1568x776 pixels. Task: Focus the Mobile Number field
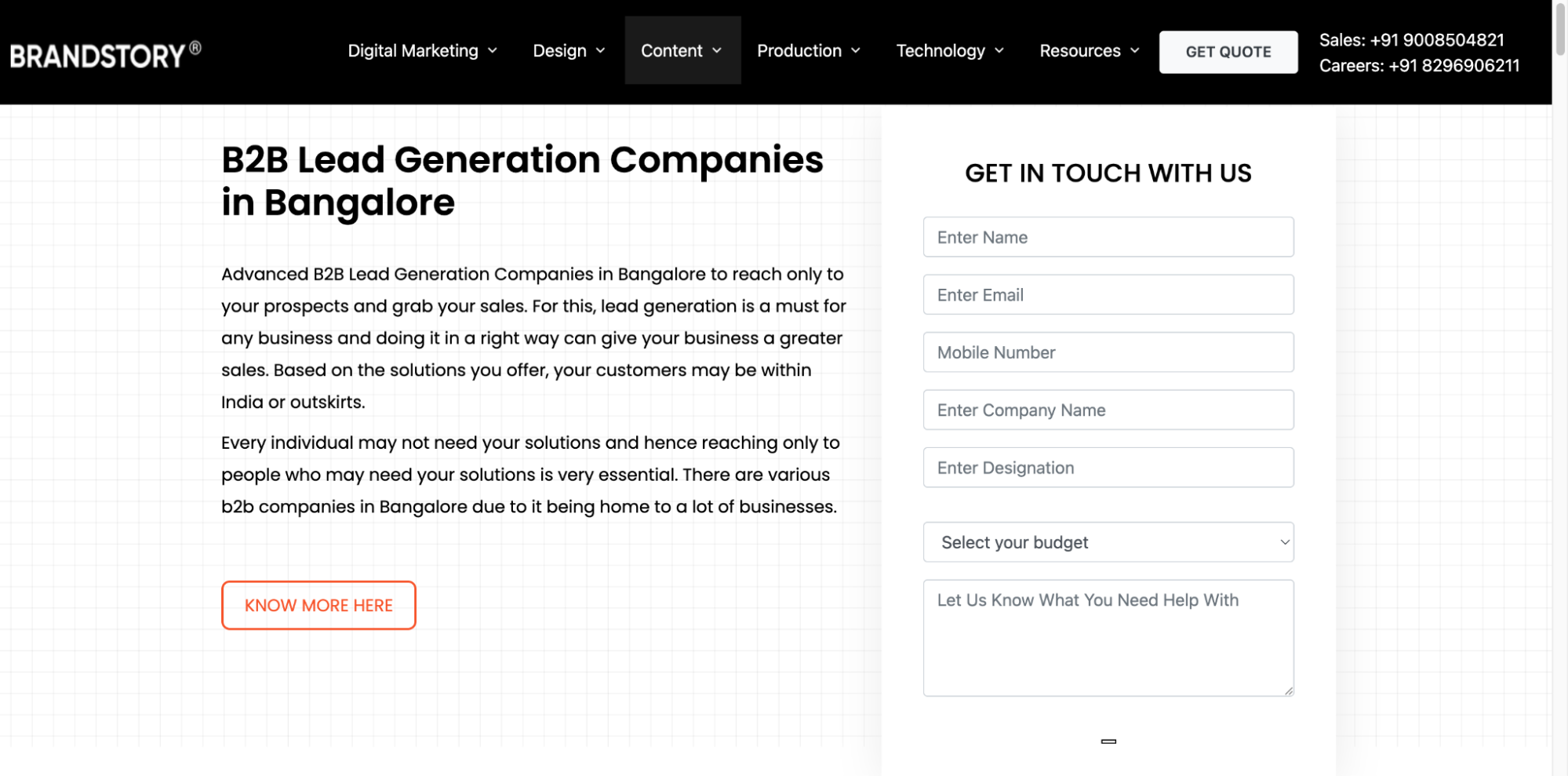[1108, 352]
